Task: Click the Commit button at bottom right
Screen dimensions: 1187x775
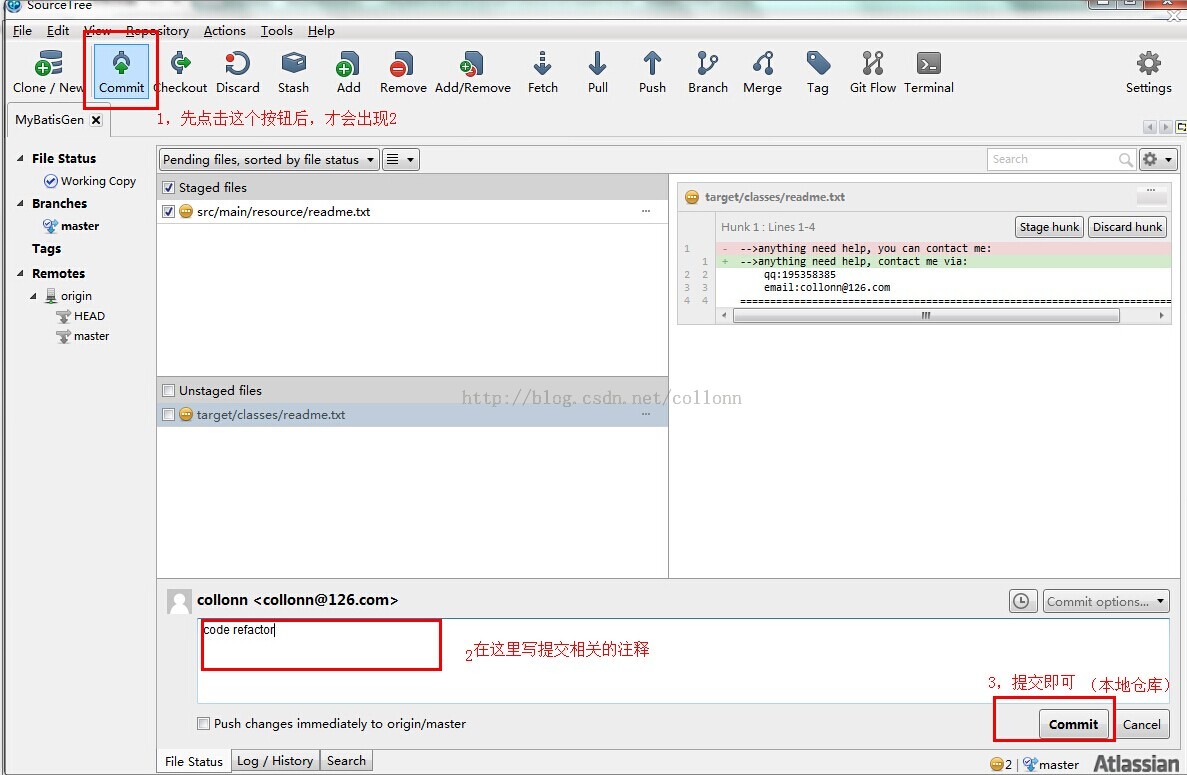Action: click(1074, 724)
